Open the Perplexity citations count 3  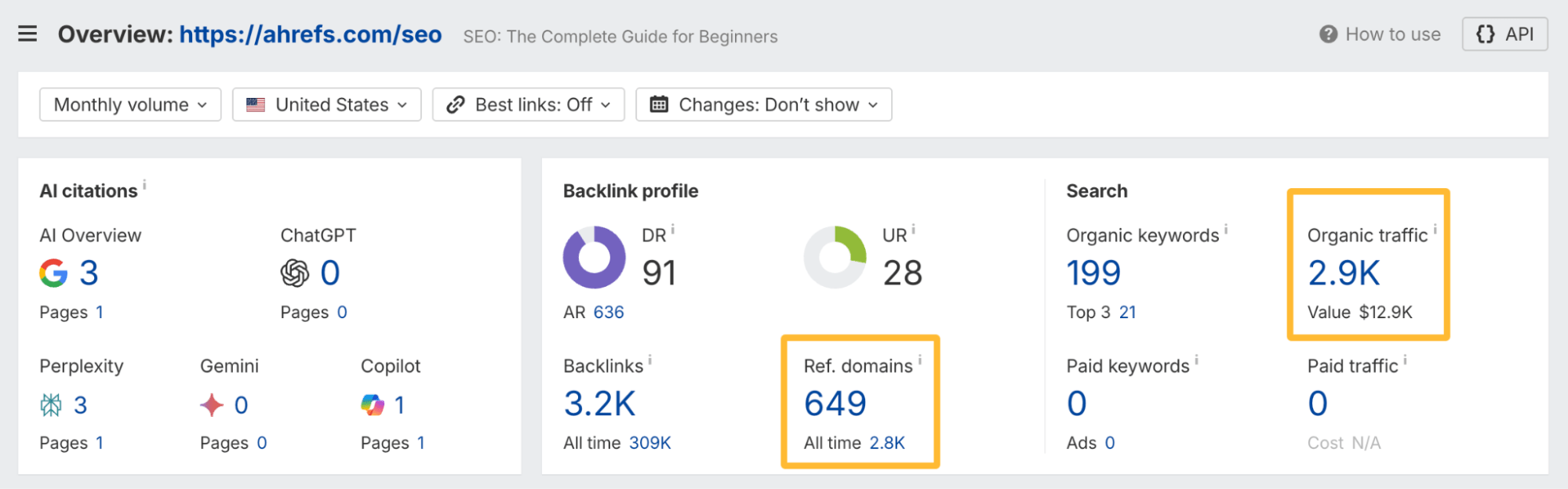coord(80,405)
